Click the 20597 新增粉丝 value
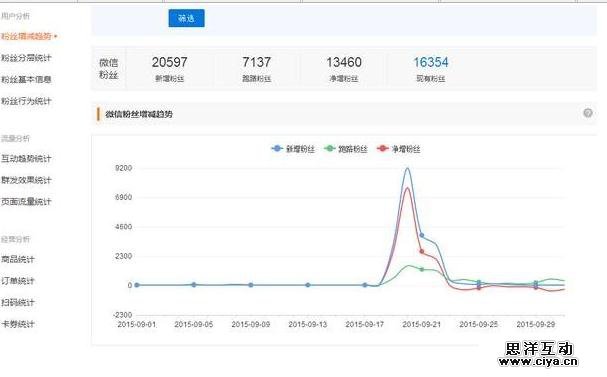 pos(170,62)
